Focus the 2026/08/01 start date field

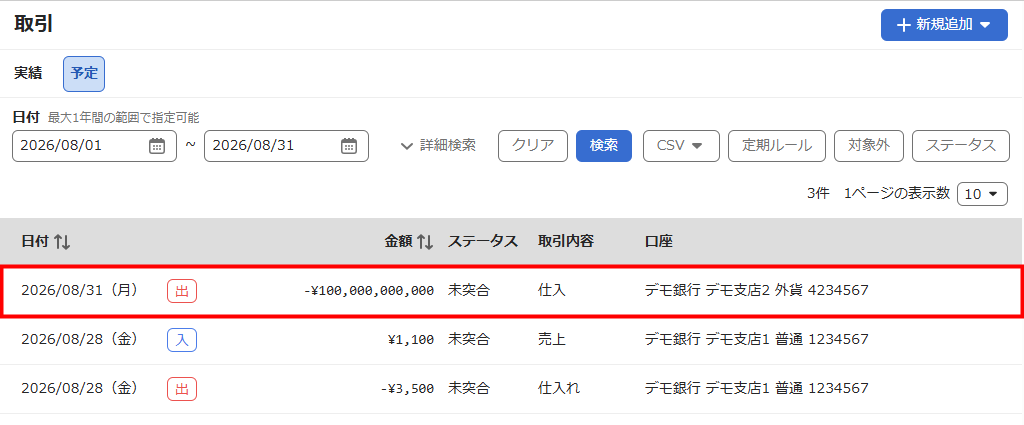pos(94,146)
